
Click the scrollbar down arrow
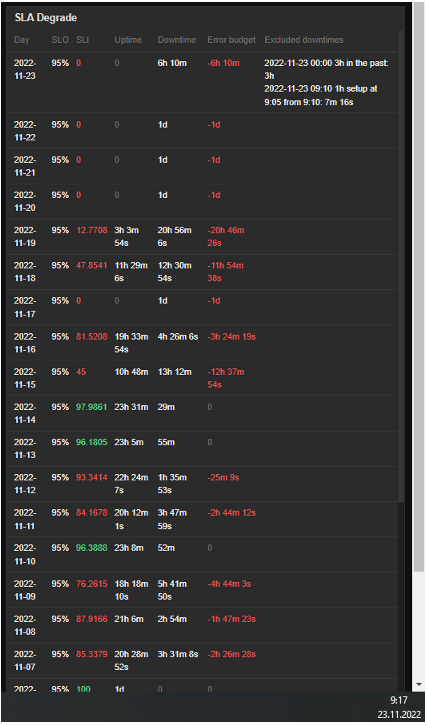[419, 684]
